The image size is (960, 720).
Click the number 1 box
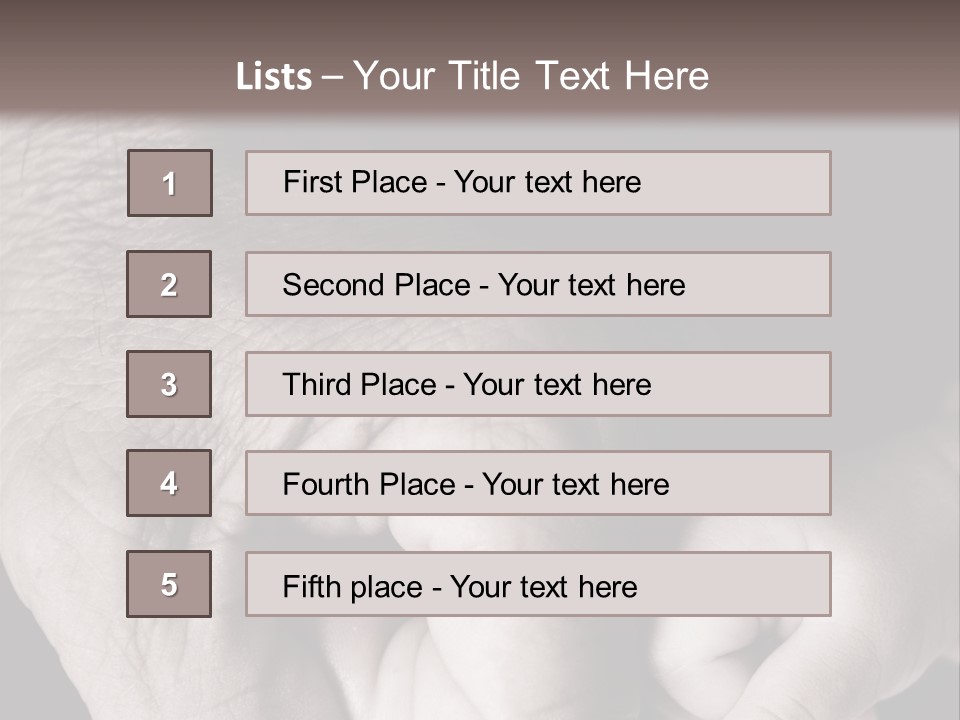click(x=170, y=183)
